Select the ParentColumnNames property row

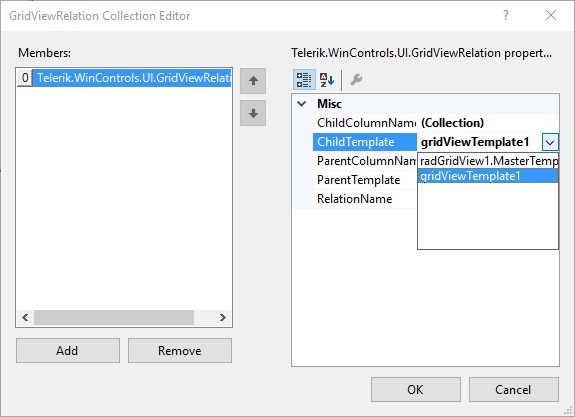coord(365,161)
